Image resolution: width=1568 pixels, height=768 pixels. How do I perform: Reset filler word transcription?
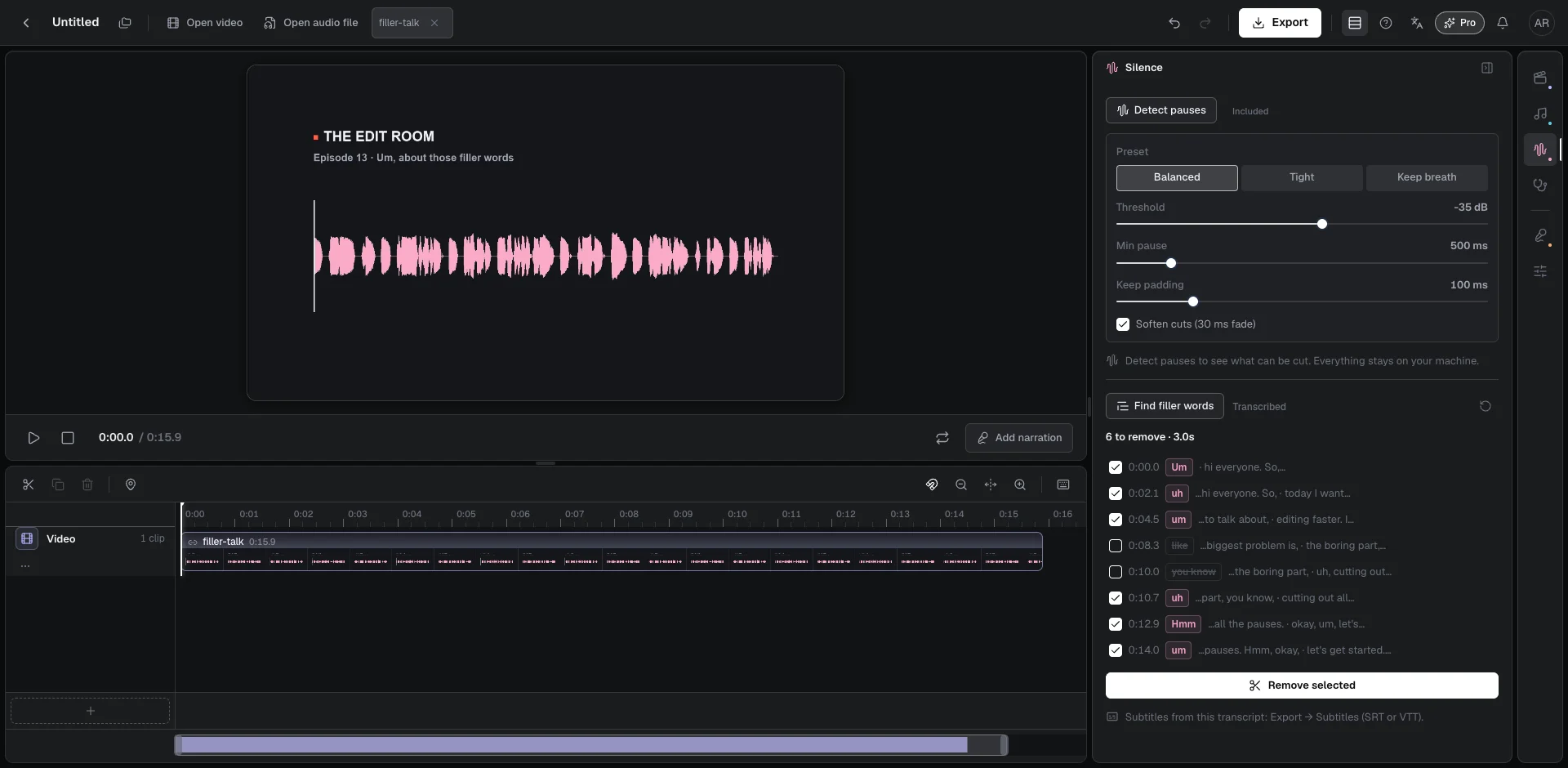click(x=1486, y=406)
